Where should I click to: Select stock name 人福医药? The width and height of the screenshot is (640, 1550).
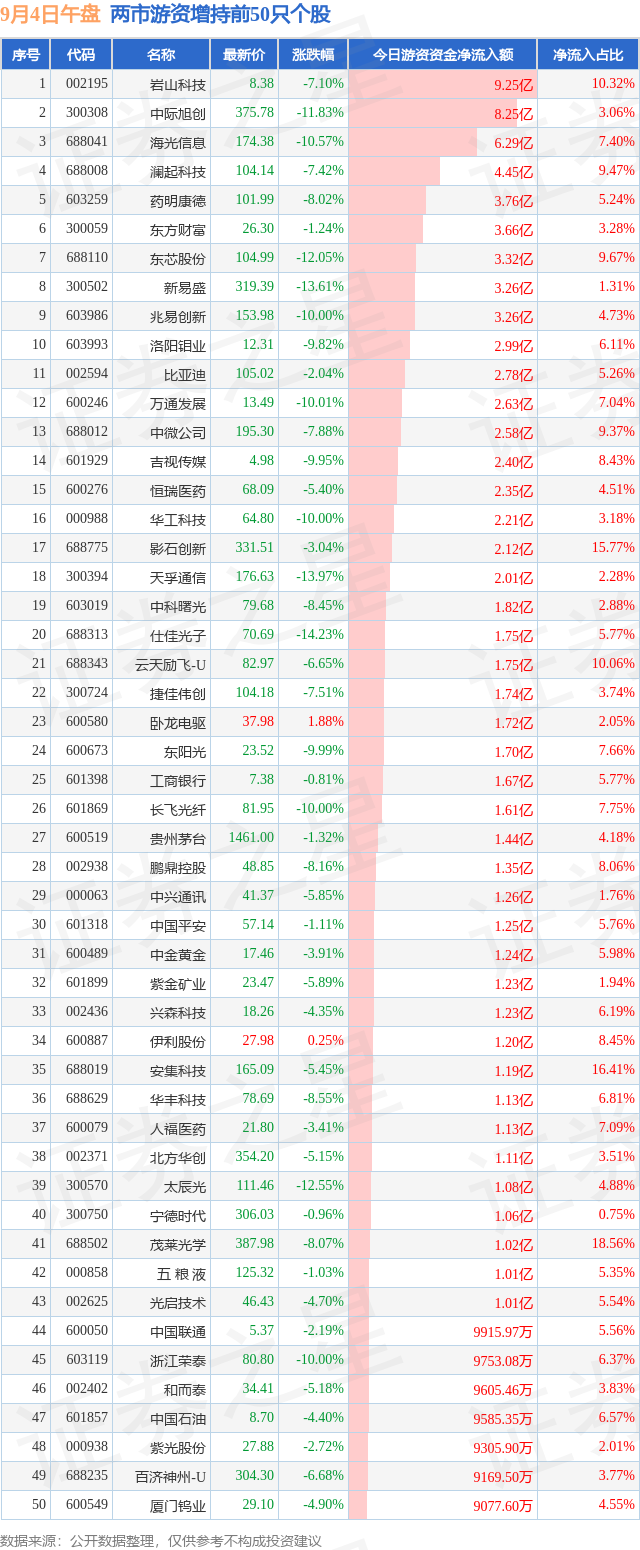point(178,1128)
